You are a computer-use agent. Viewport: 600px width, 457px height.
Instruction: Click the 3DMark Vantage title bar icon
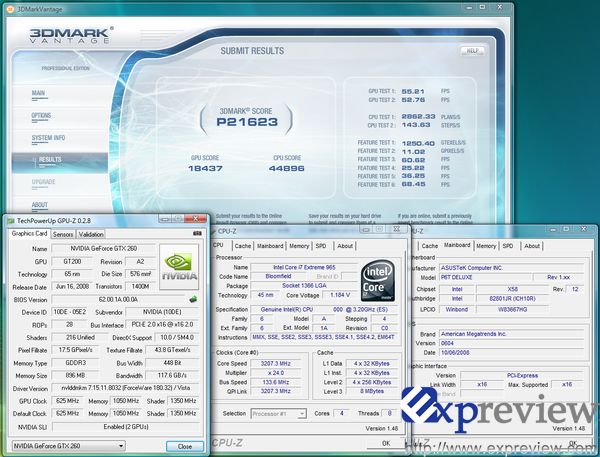click(10, 9)
